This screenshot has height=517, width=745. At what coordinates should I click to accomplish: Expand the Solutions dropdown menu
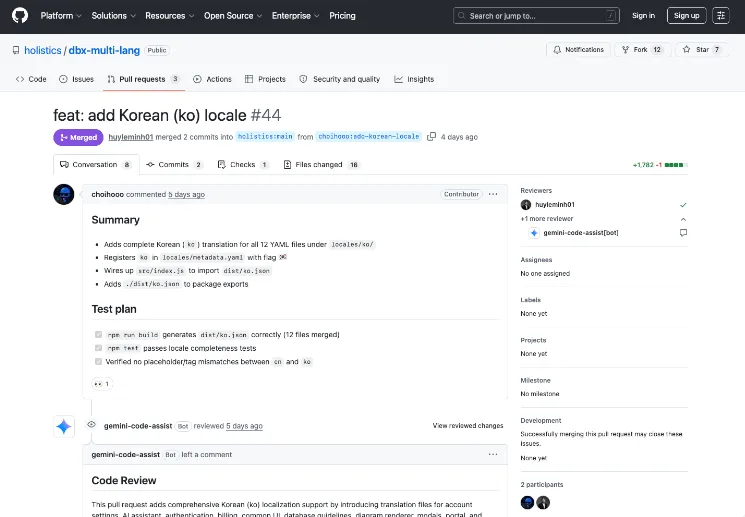(x=114, y=16)
